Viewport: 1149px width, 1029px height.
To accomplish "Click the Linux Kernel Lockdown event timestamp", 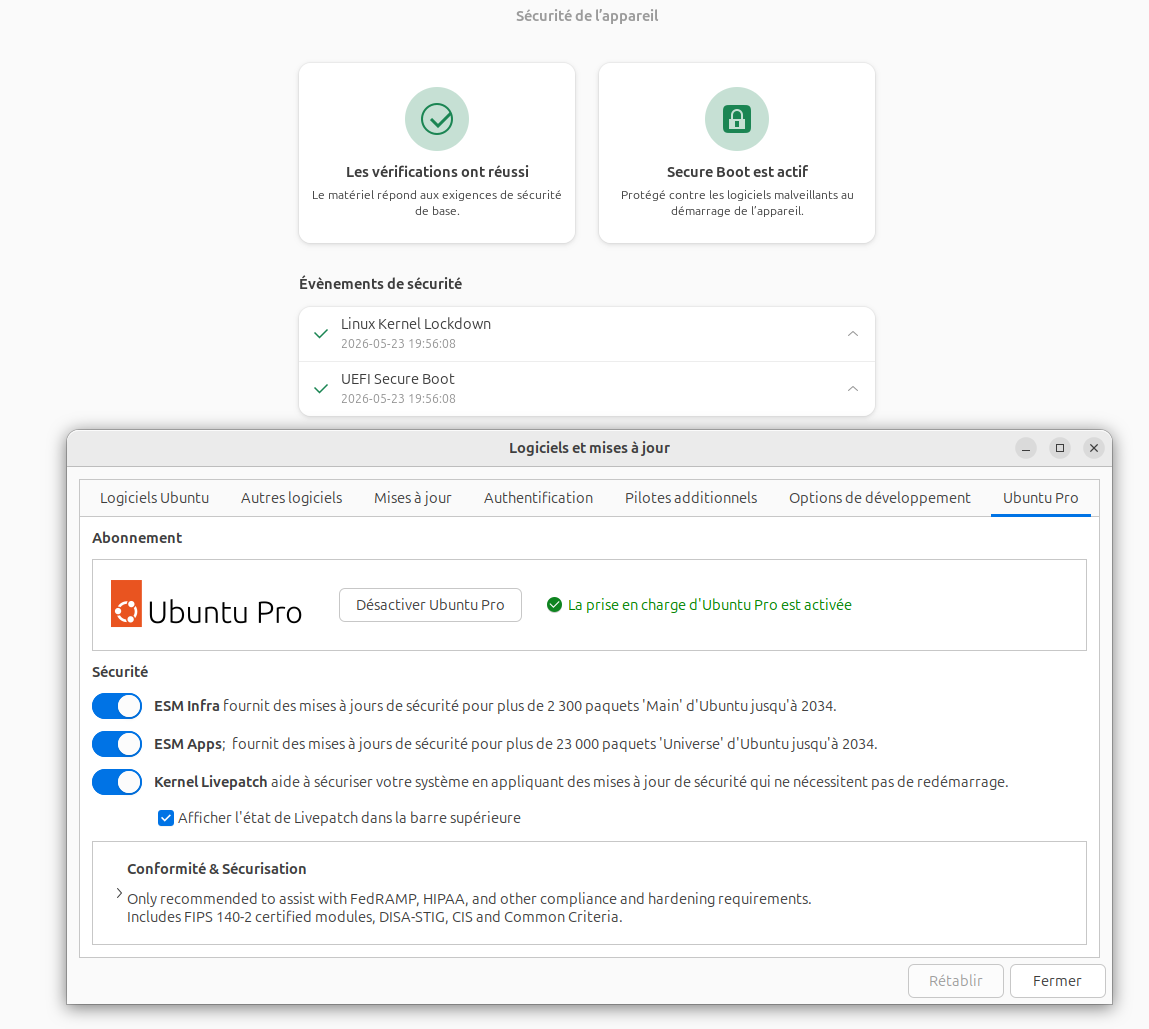I will (398, 344).
